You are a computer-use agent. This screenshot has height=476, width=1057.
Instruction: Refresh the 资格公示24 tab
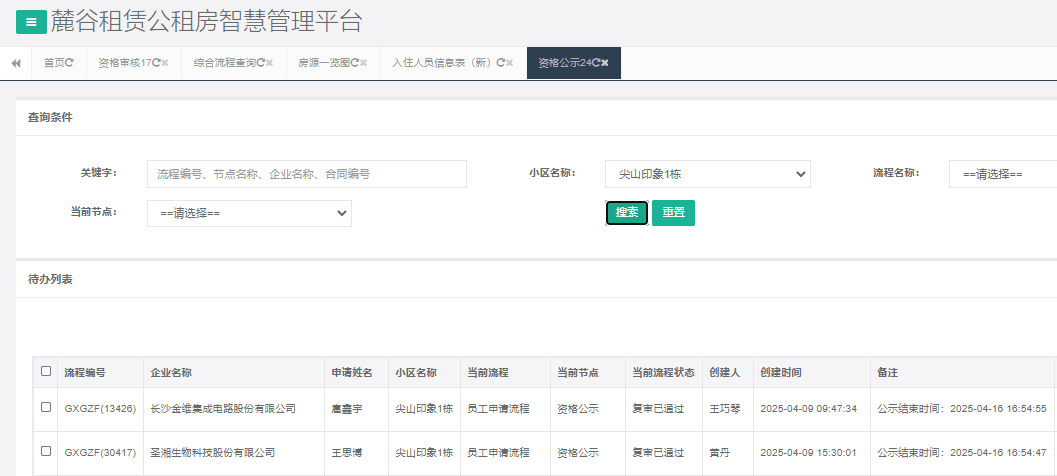point(595,63)
